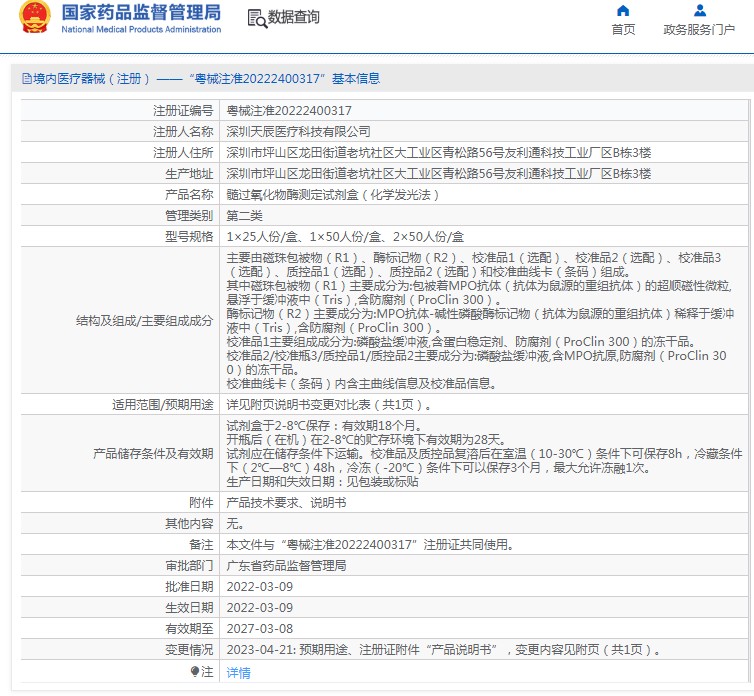Click the 注册人名称 row label

click(x=183, y=132)
